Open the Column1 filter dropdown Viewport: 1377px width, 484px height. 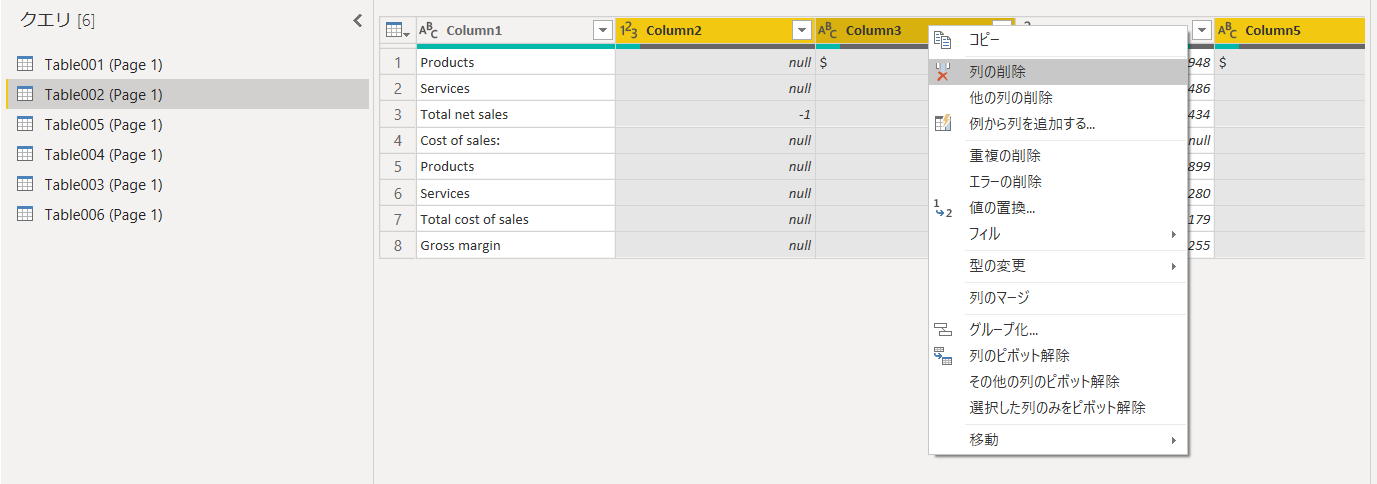(603, 31)
